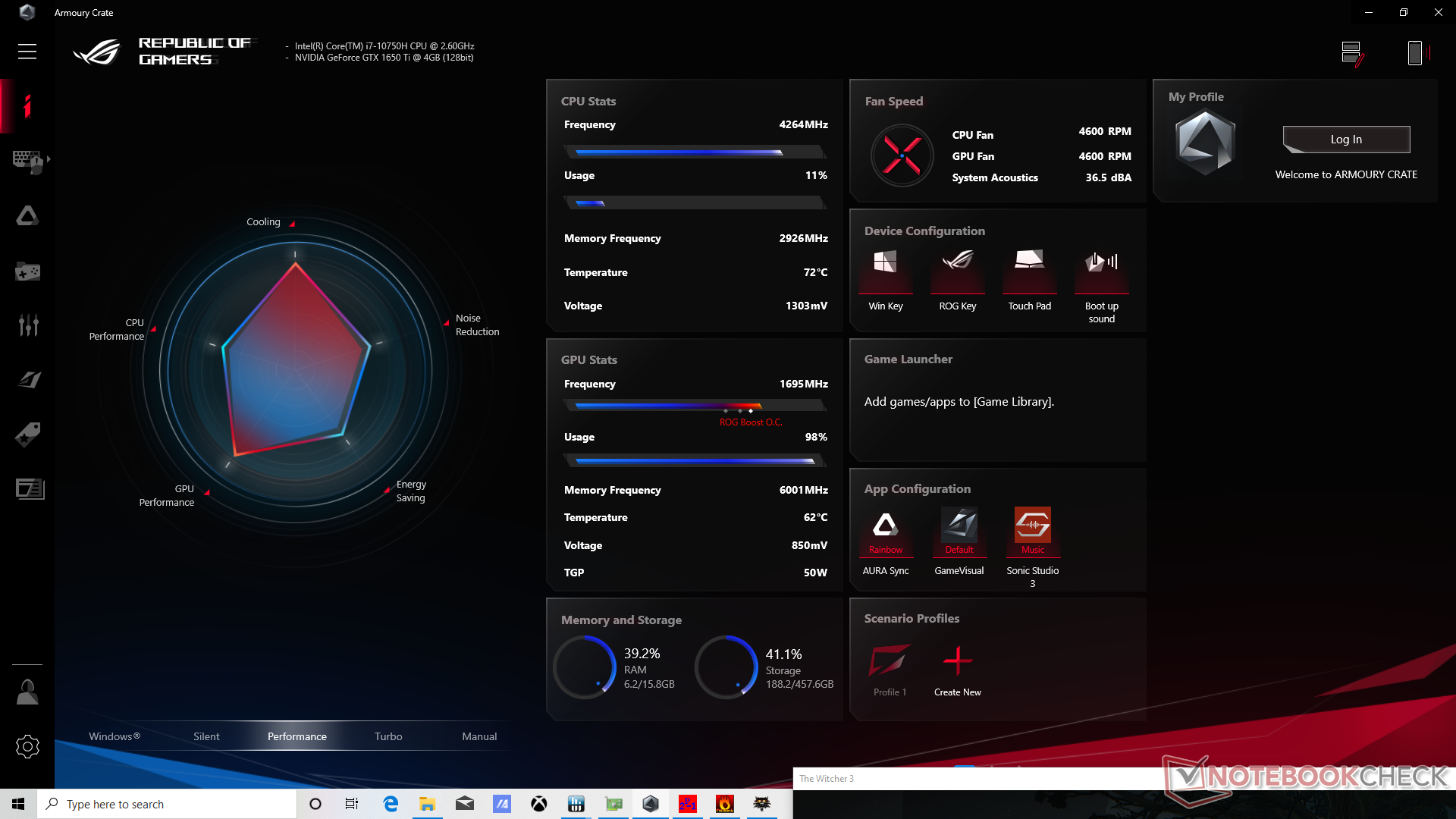This screenshot has width=1456, height=819.
Task: Open AURA Sync lighting section in sidebar
Action: [27, 216]
